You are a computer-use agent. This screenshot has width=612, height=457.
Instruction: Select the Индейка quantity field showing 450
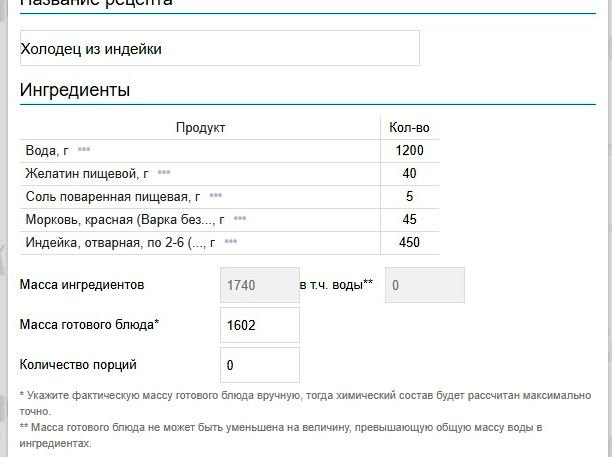pos(409,242)
